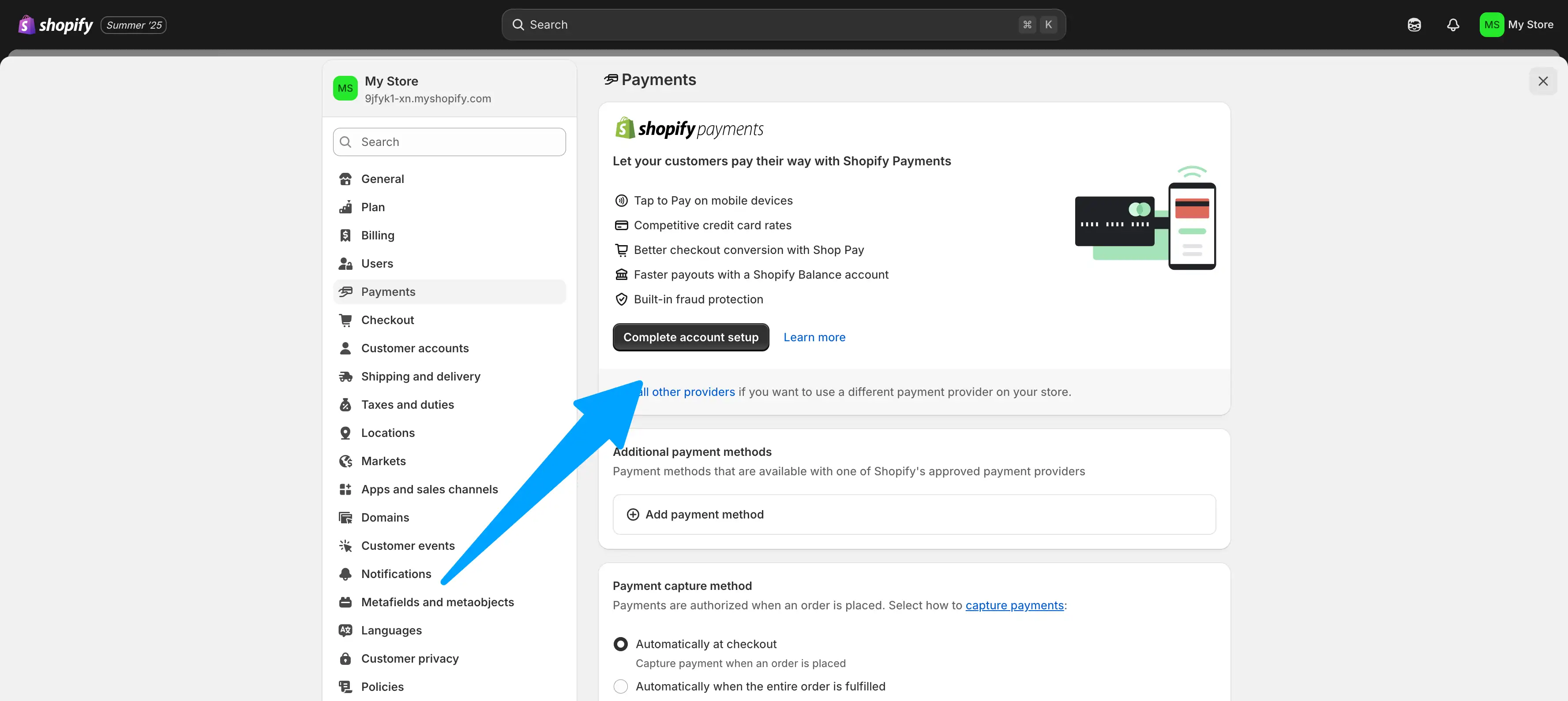Image resolution: width=1568 pixels, height=701 pixels.
Task: Open the notifications bell icon
Action: coord(1453,25)
